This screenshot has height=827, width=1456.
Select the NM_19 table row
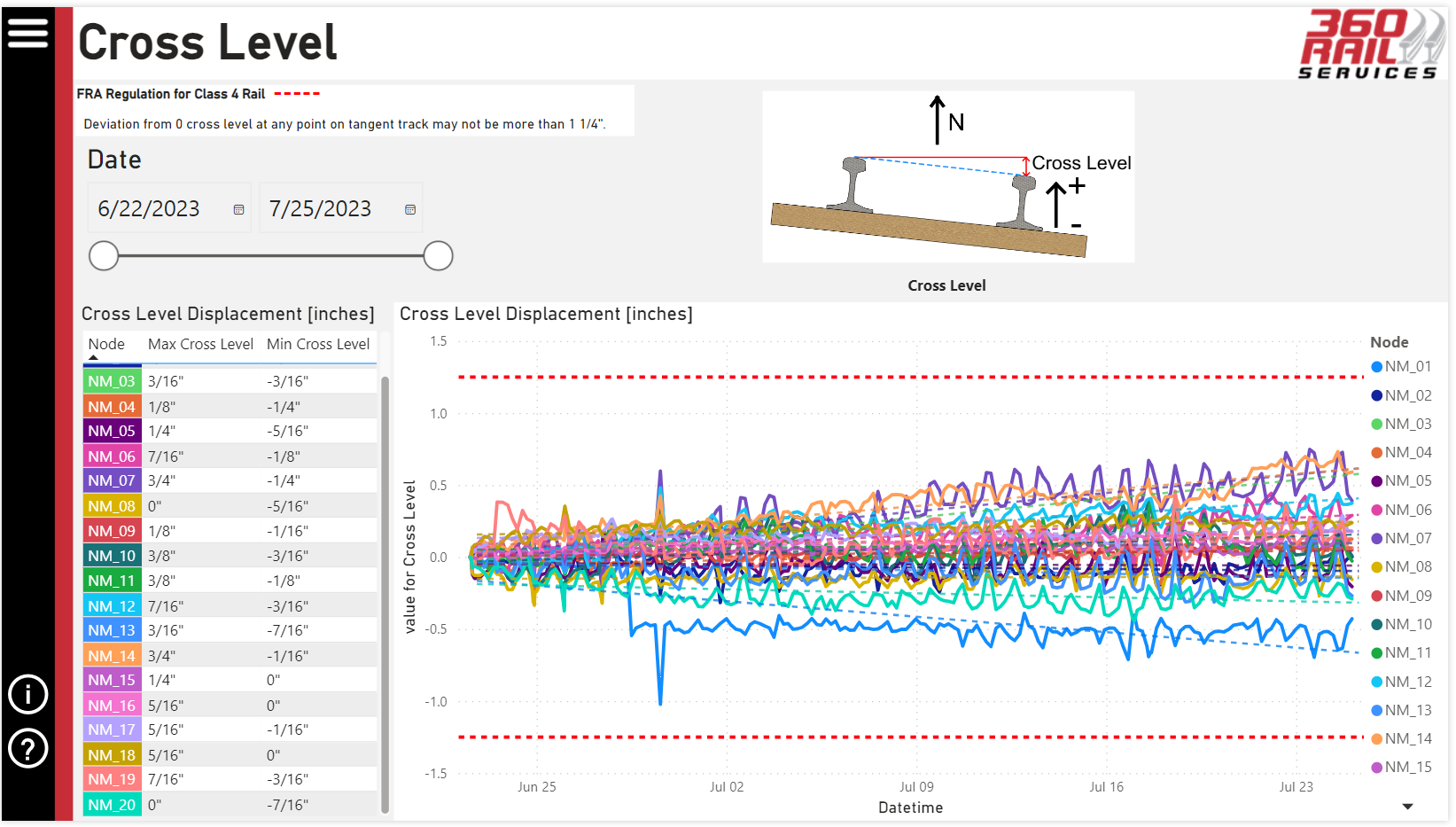(x=230, y=779)
